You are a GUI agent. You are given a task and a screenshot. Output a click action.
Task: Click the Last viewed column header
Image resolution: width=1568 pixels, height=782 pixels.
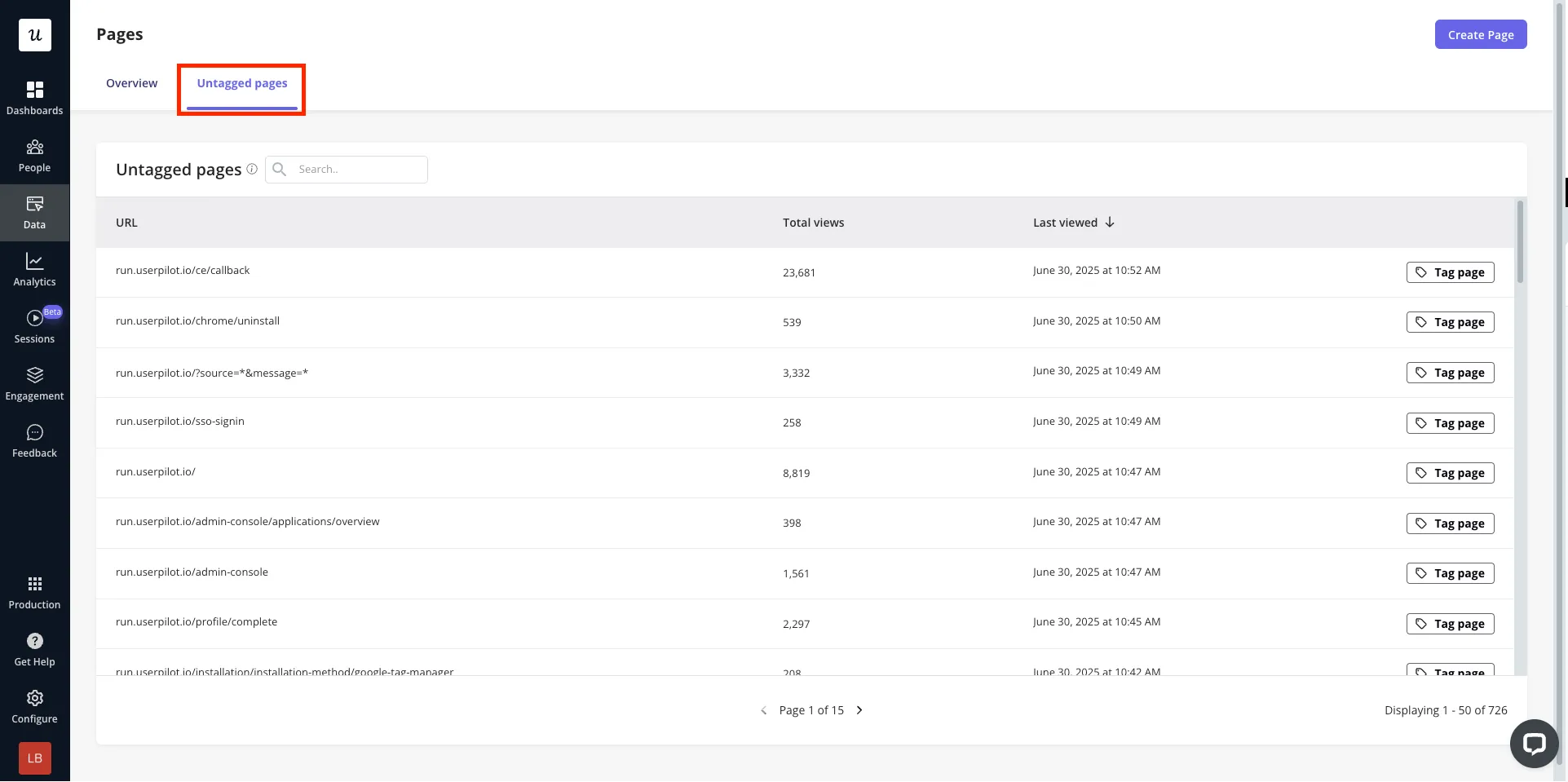(1065, 223)
